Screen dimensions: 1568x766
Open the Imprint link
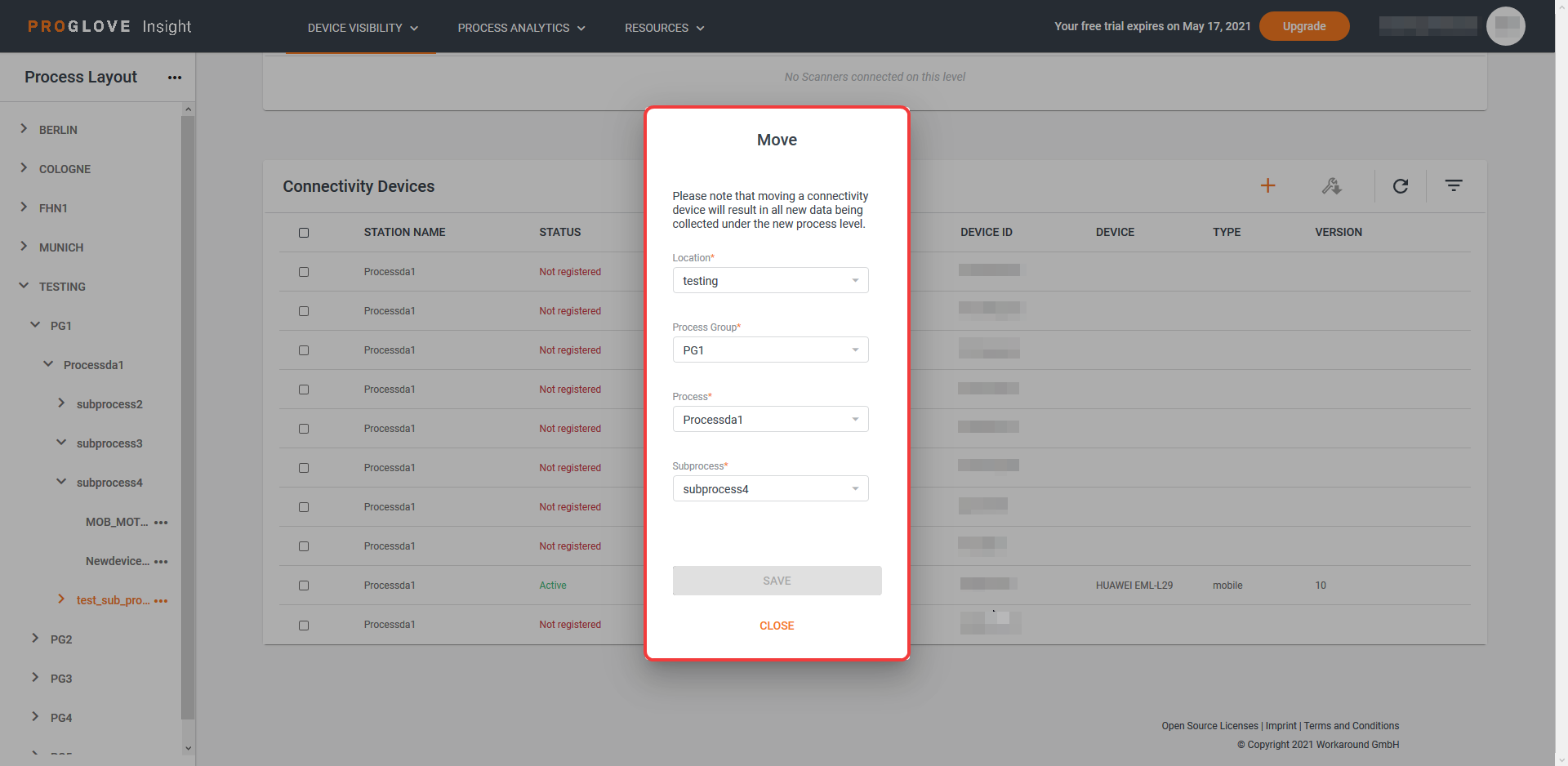[1281, 726]
